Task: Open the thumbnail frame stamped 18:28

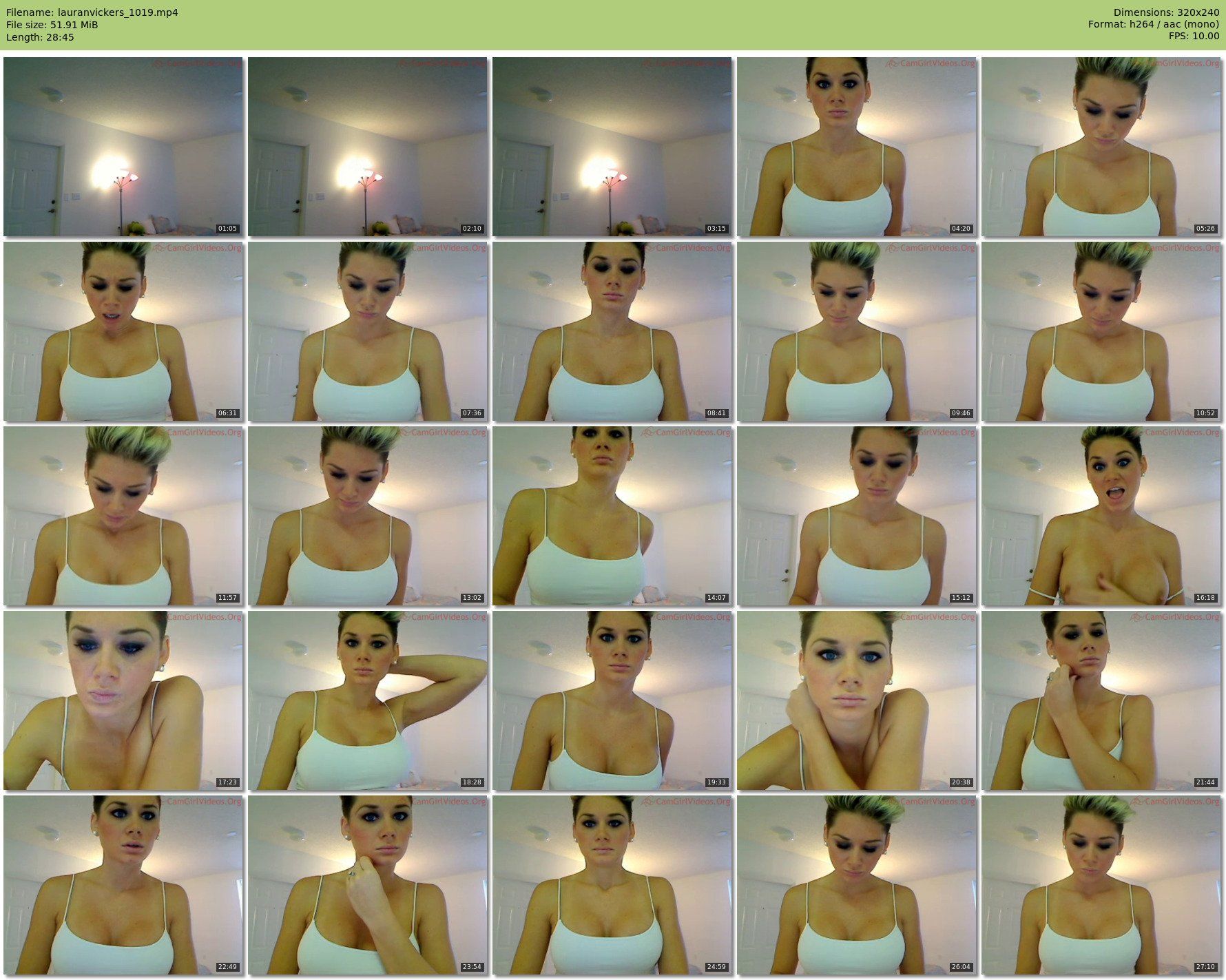Action: [x=368, y=700]
